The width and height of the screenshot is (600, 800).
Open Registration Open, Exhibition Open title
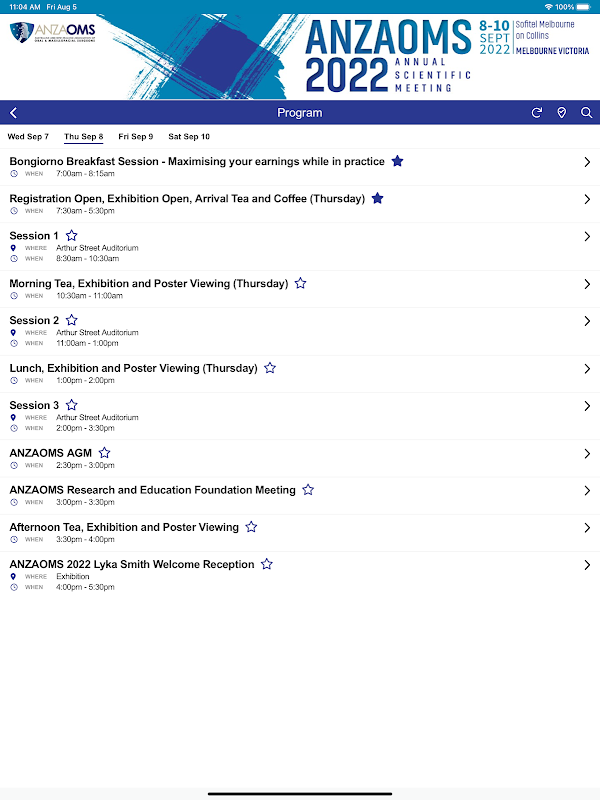pos(187,198)
